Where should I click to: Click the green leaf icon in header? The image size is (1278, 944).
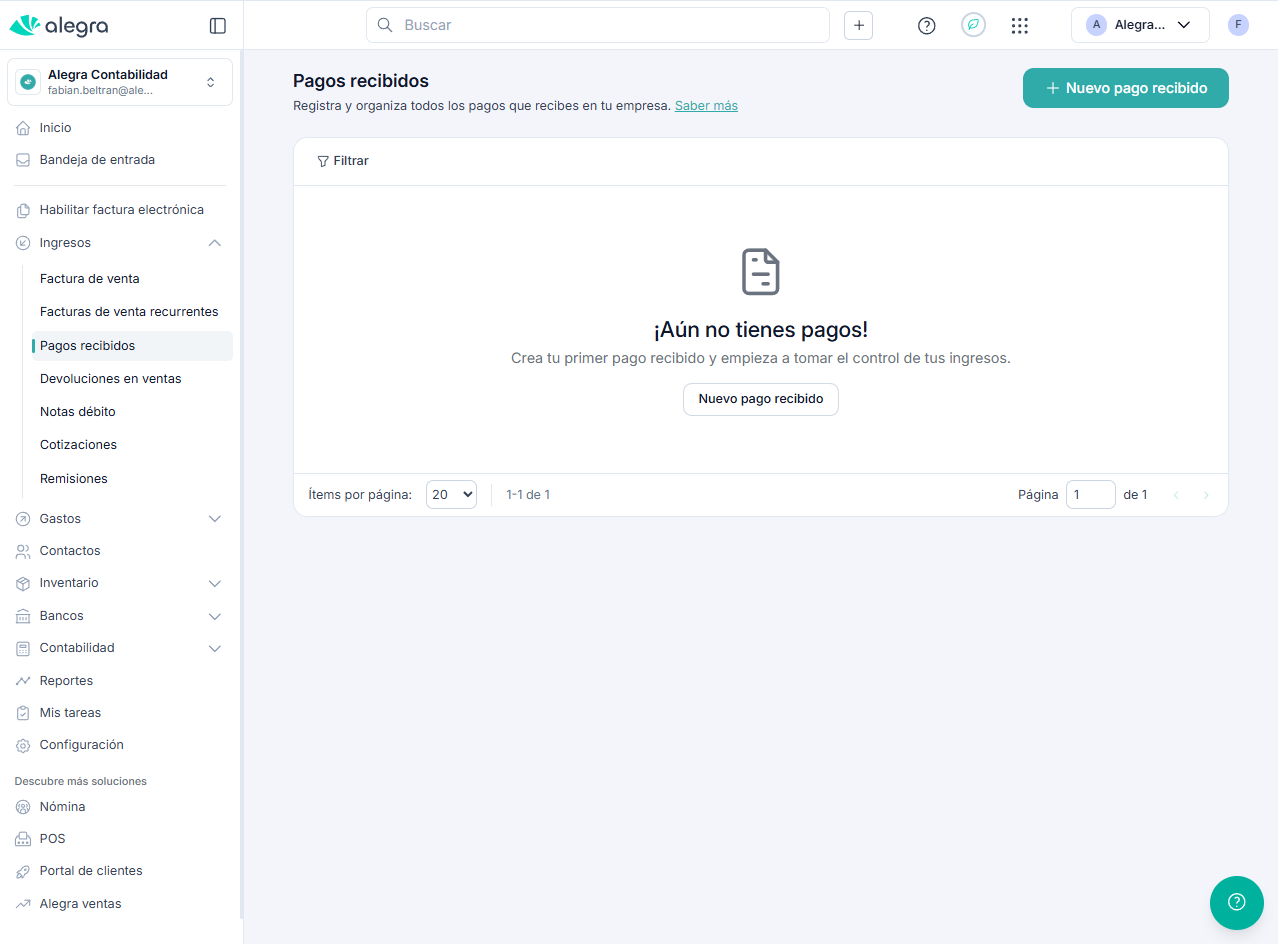(x=973, y=26)
